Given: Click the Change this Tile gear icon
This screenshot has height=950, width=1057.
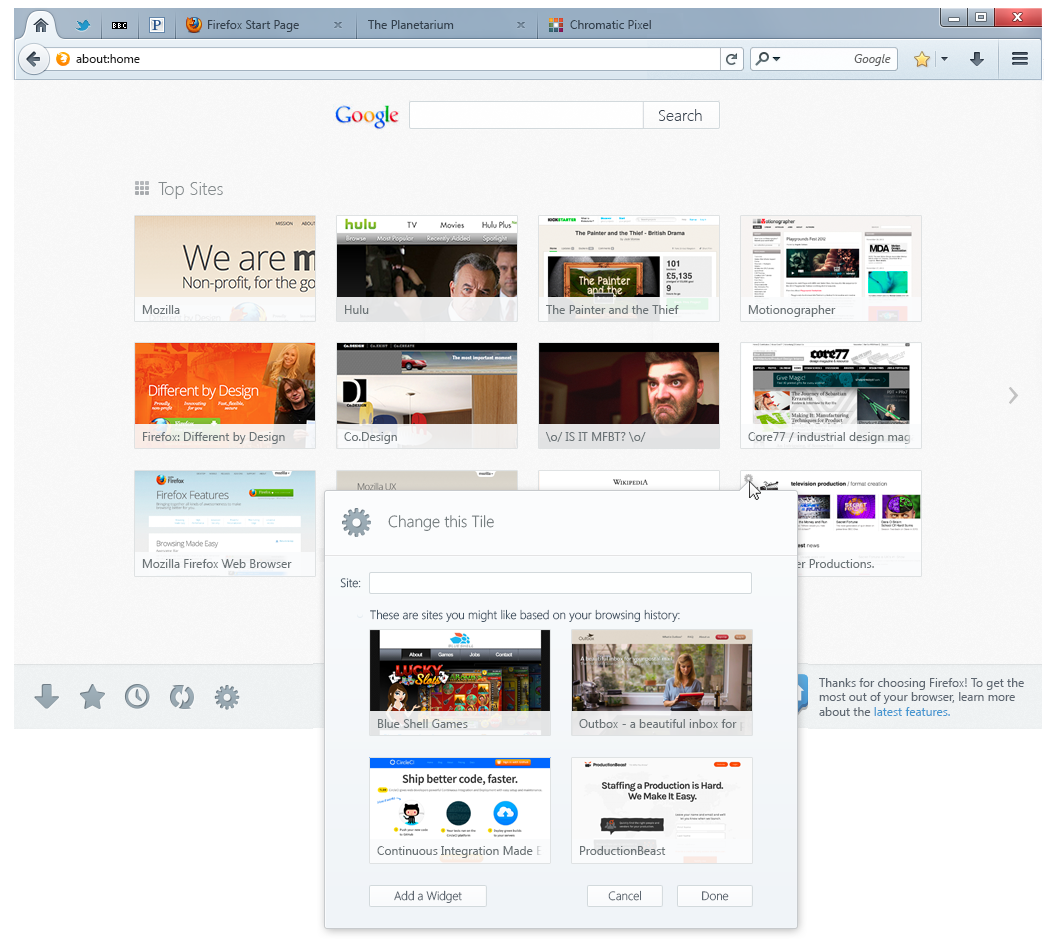Looking at the screenshot, I should point(357,522).
